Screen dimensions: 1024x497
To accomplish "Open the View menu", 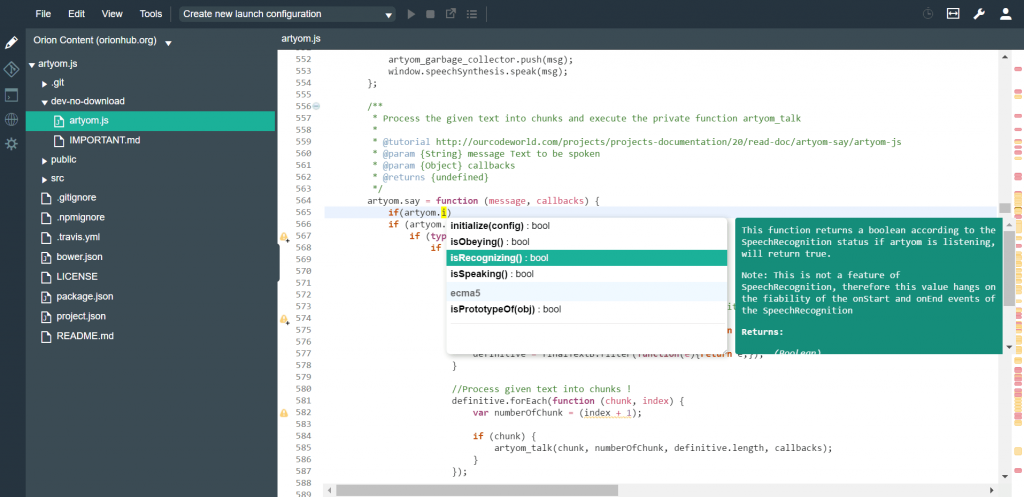I will pyautogui.click(x=112, y=14).
